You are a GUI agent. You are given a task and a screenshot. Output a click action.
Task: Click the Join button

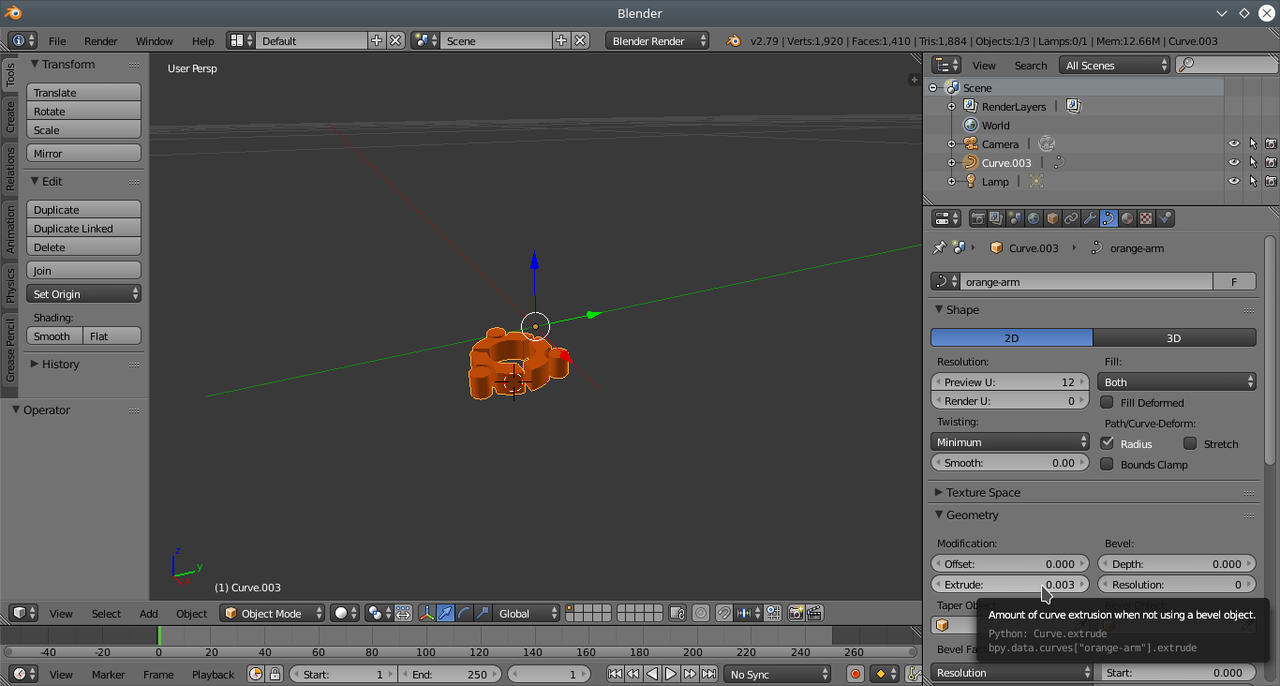[84, 270]
